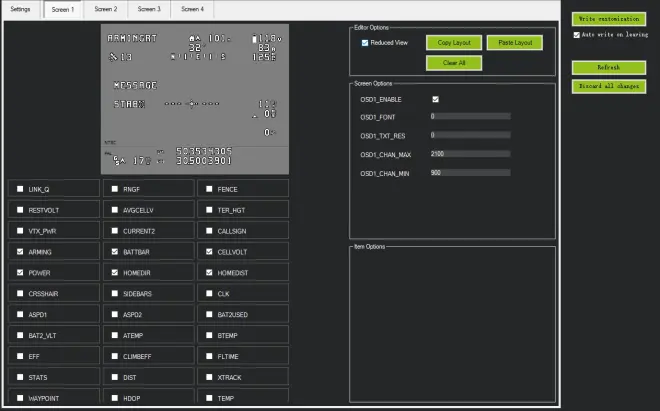The width and height of the screenshot is (660, 411).
Task: Switch to the Screen 2 tab
Action: (106, 9)
